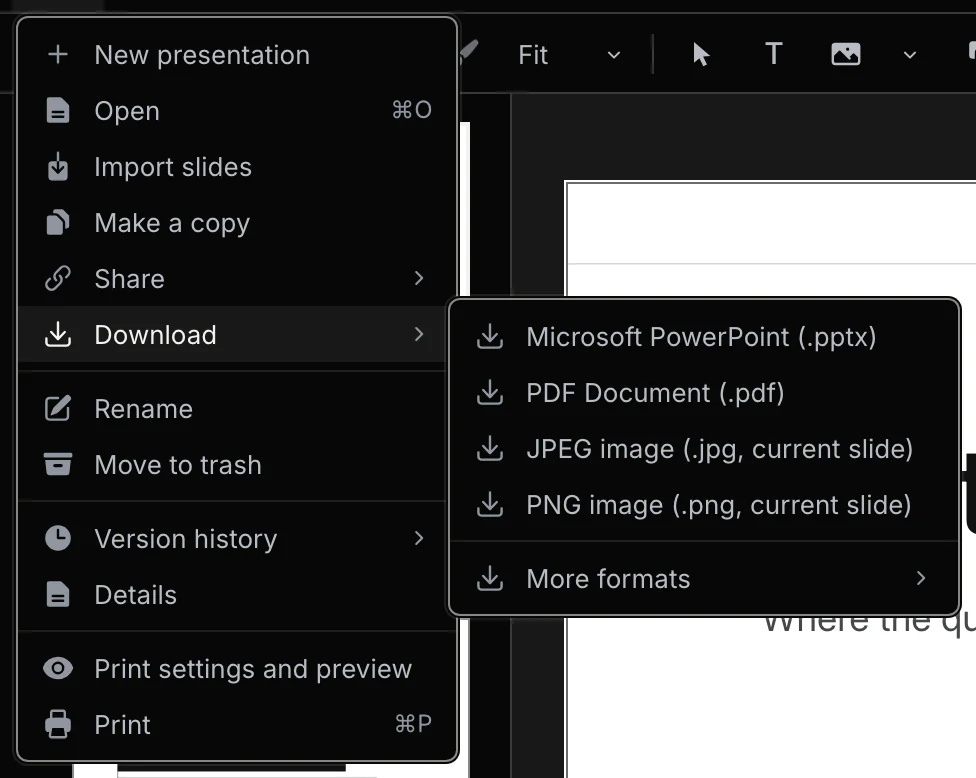Click the plus icon beside New presentation

tap(58, 55)
